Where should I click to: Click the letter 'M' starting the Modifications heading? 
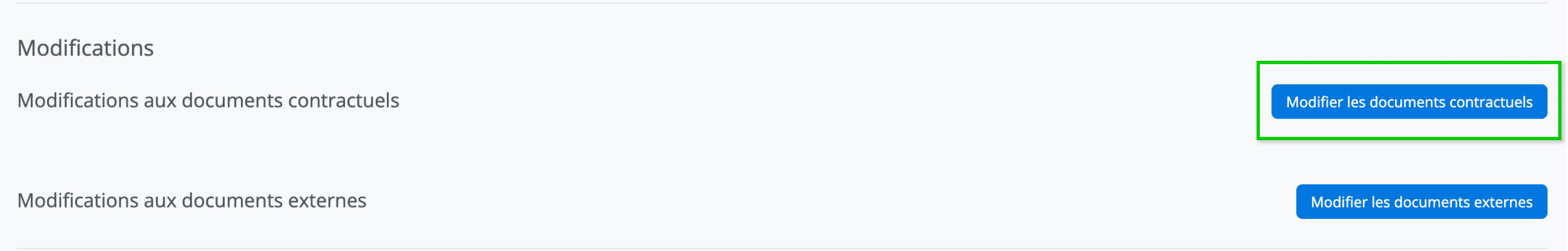(x=26, y=48)
